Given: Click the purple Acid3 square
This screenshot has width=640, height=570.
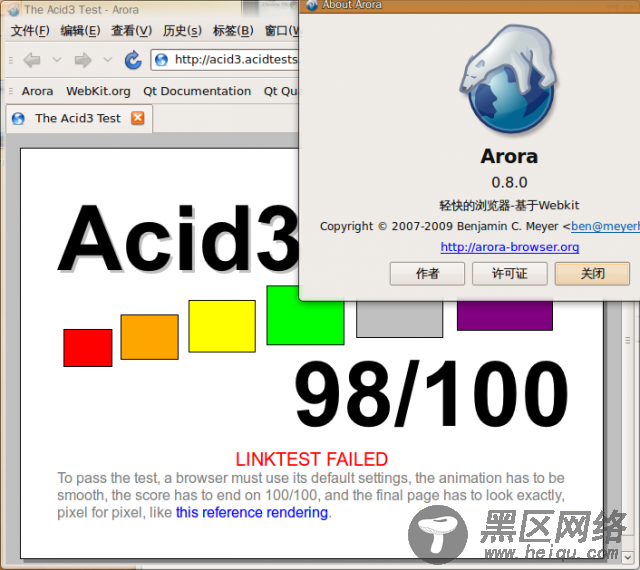Looking at the screenshot, I should 505,316.
